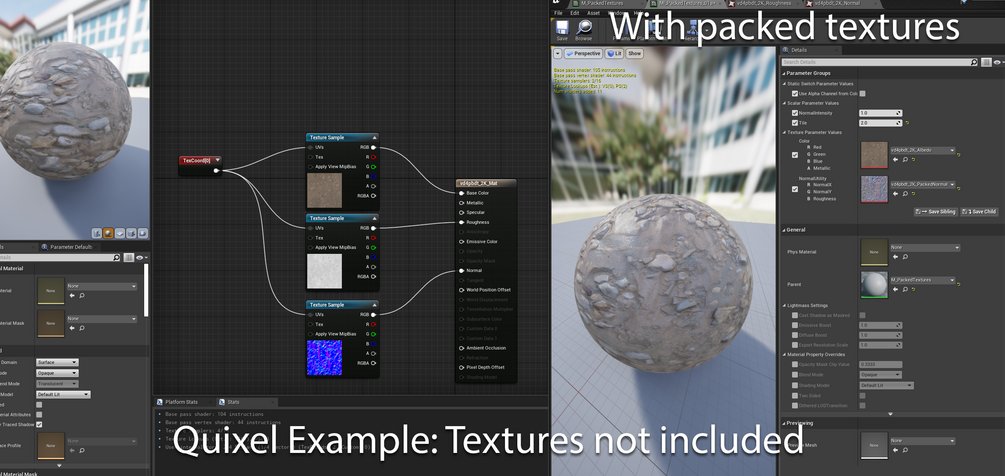Click the TexCoord node output pin
Viewport: 1005px width, 476px height.
coord(216,170)
